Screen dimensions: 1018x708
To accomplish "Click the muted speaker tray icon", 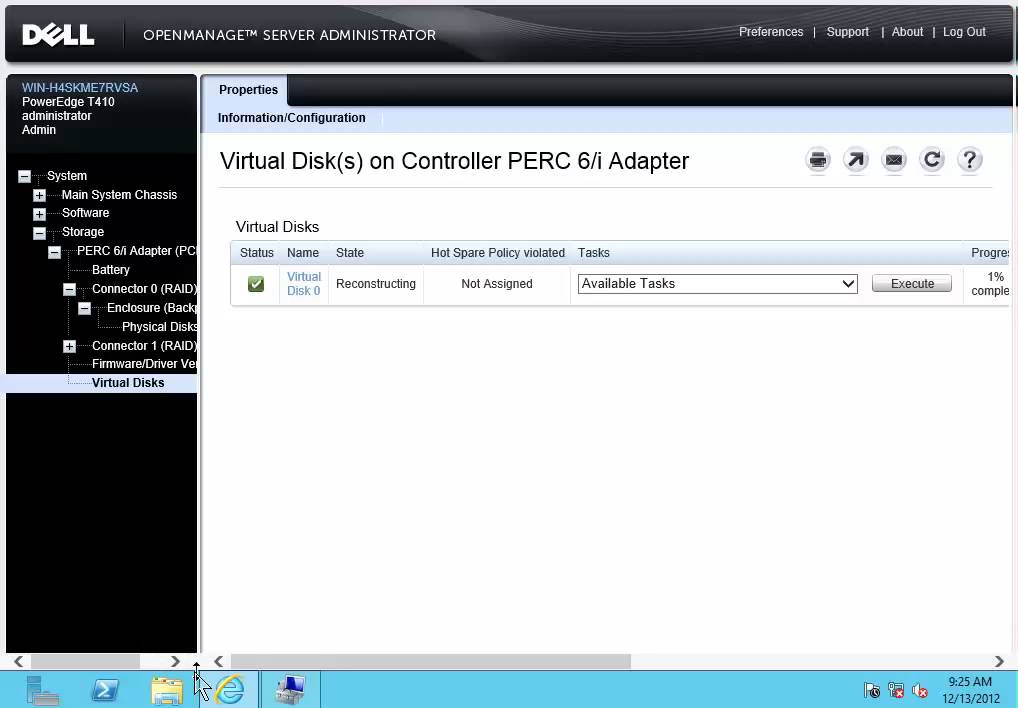I will click(919, 690).
